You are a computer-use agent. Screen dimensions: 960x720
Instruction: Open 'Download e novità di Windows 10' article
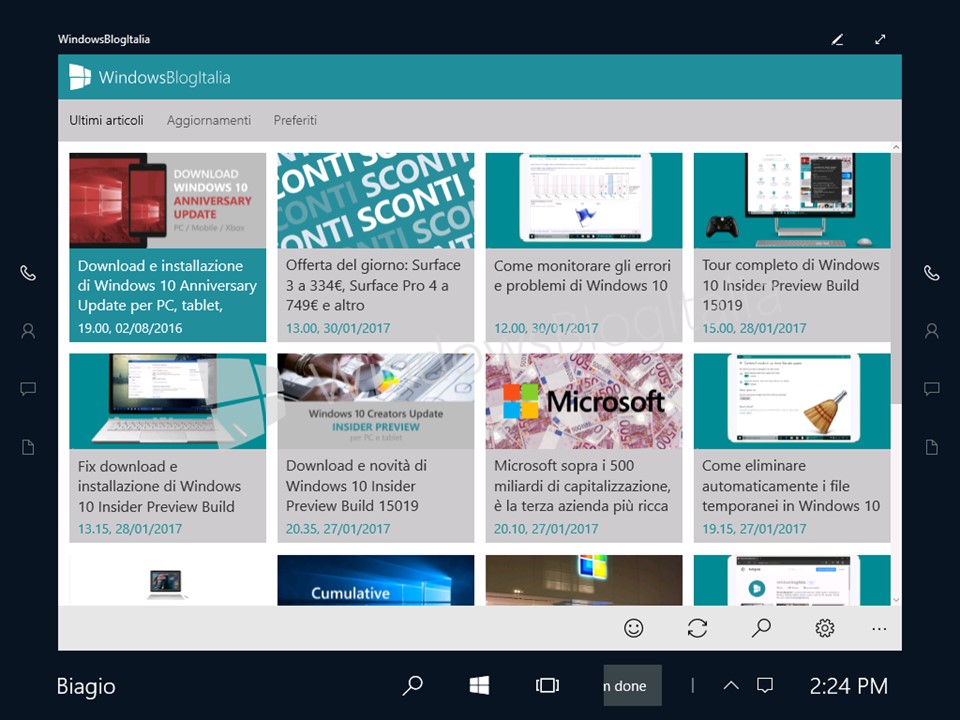pyautogui.click(x=376, y=448)
